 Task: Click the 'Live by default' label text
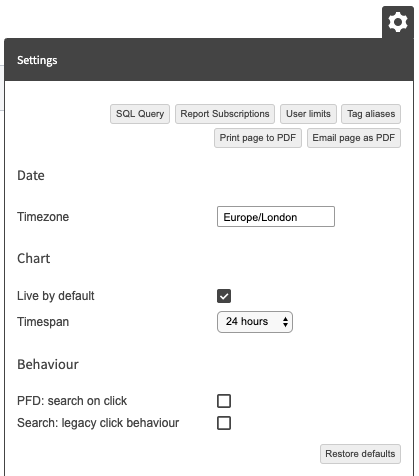56,296
